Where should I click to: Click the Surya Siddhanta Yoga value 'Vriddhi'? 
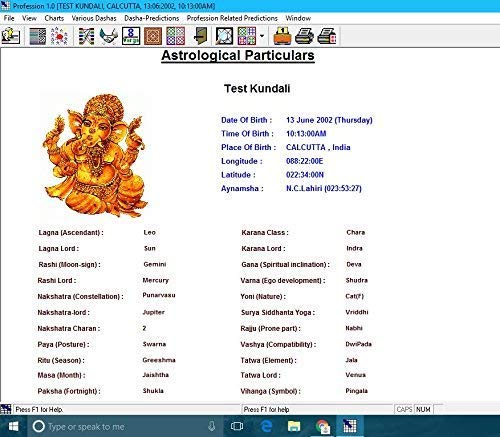point(357,312)
